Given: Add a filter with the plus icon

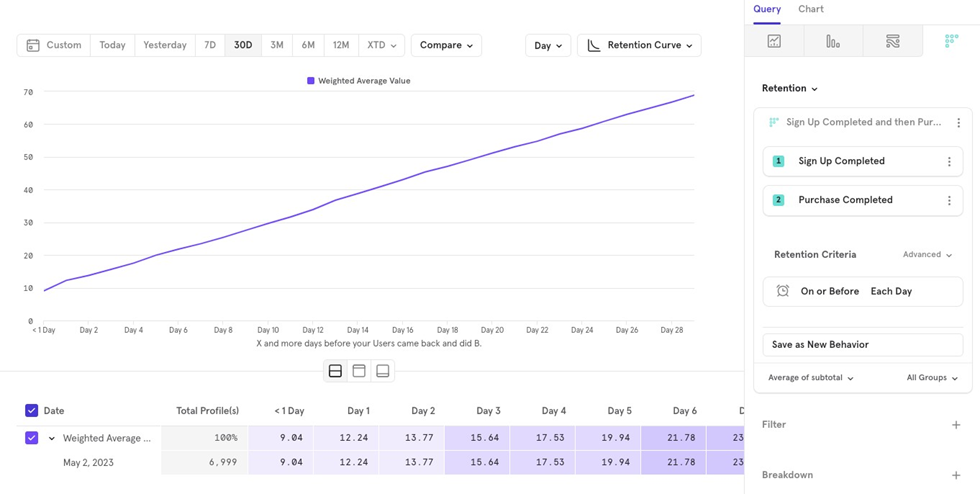Looking at the screenshot, I should pyautogui.click(x=956, y=425).
